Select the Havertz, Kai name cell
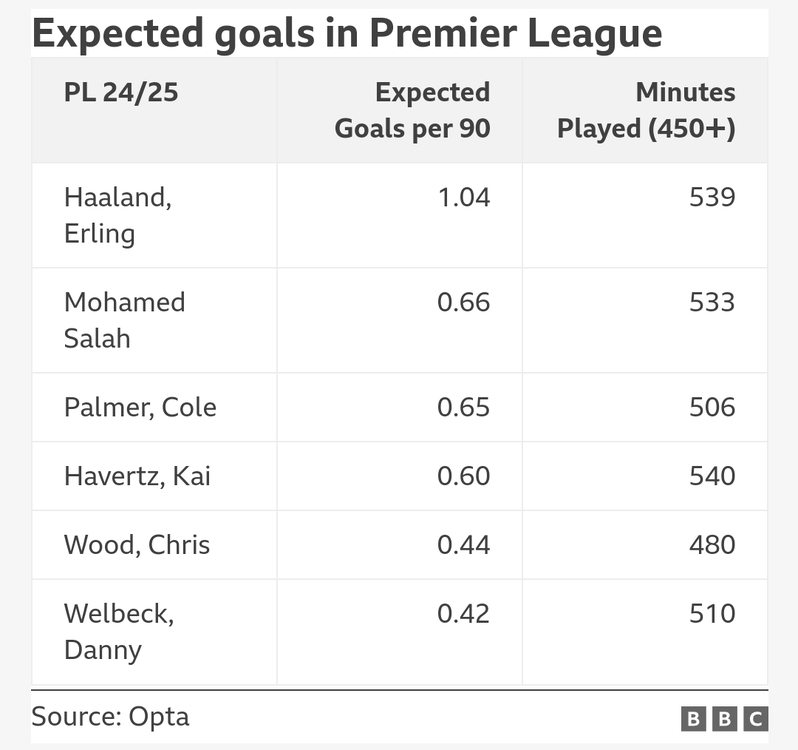798x750 pixels. point(154,476)
